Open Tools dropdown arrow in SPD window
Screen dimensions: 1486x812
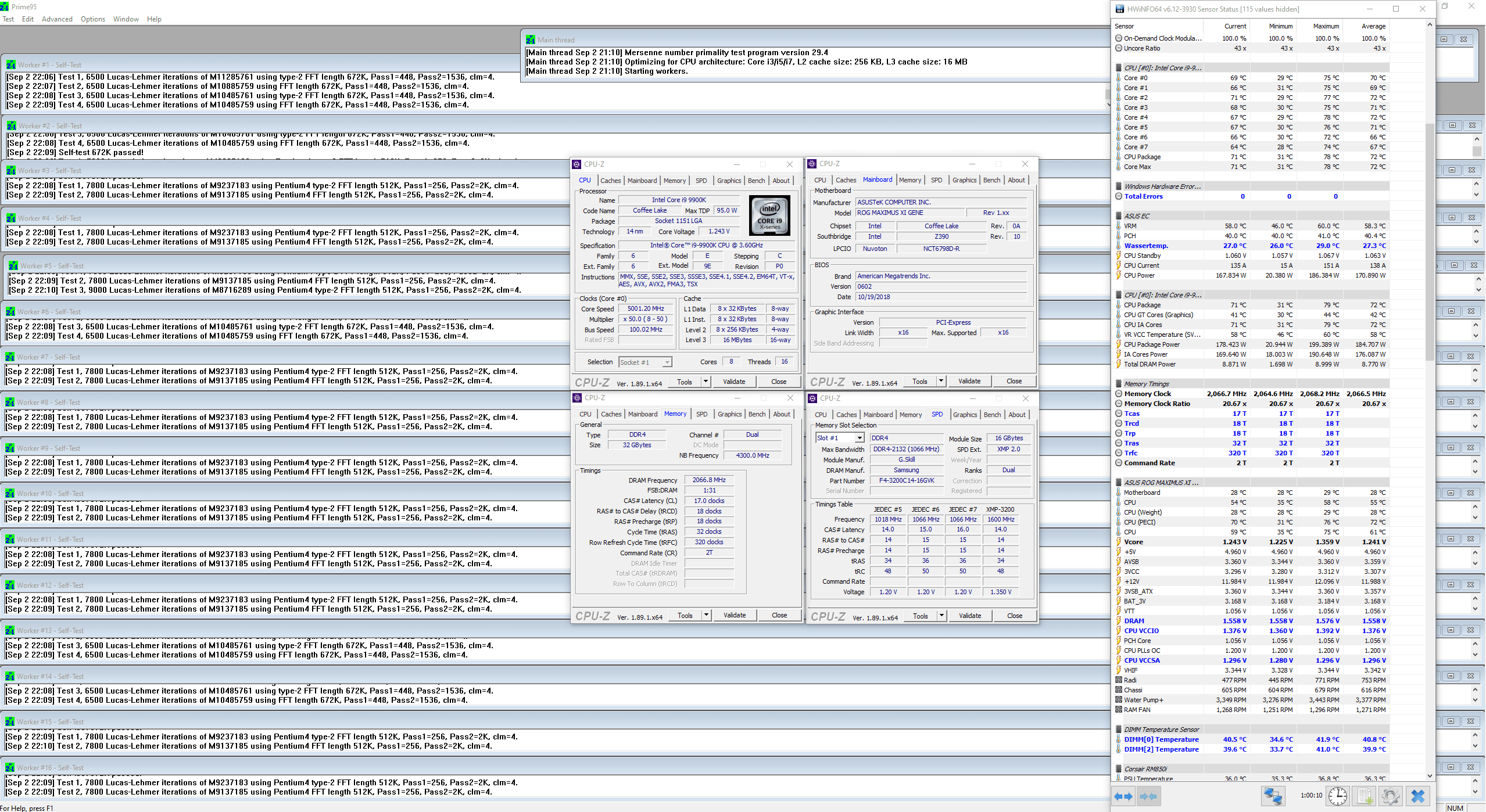click(x=941, y=616)
